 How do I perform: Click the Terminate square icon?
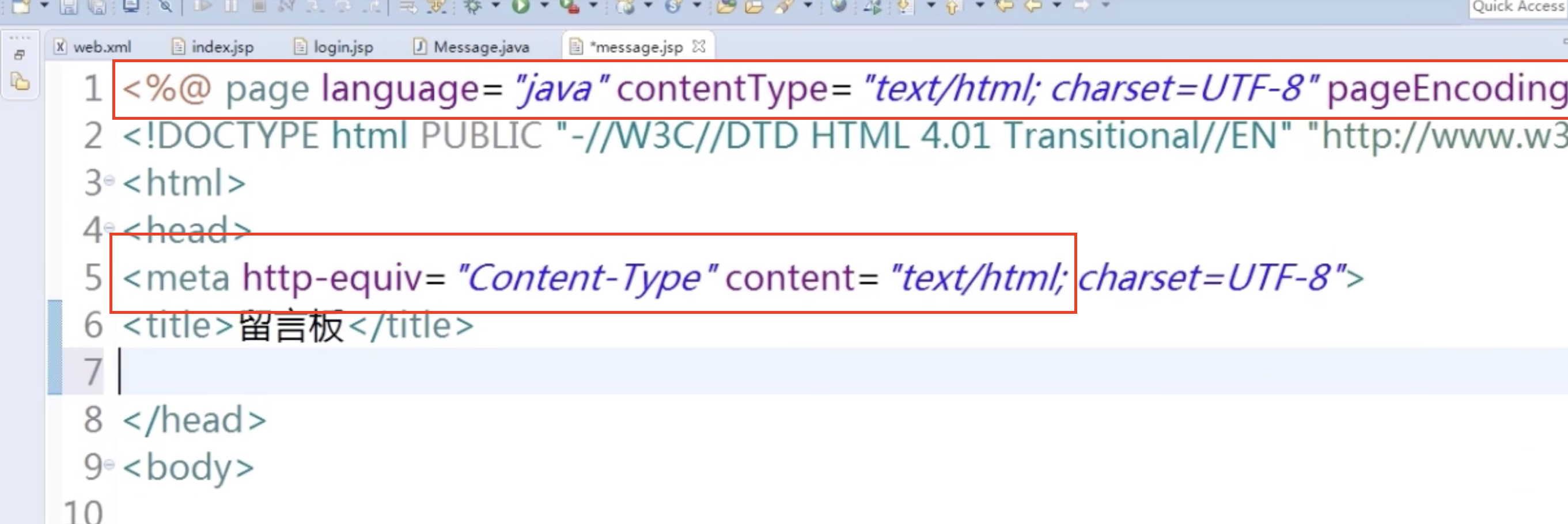coord(259,6)
